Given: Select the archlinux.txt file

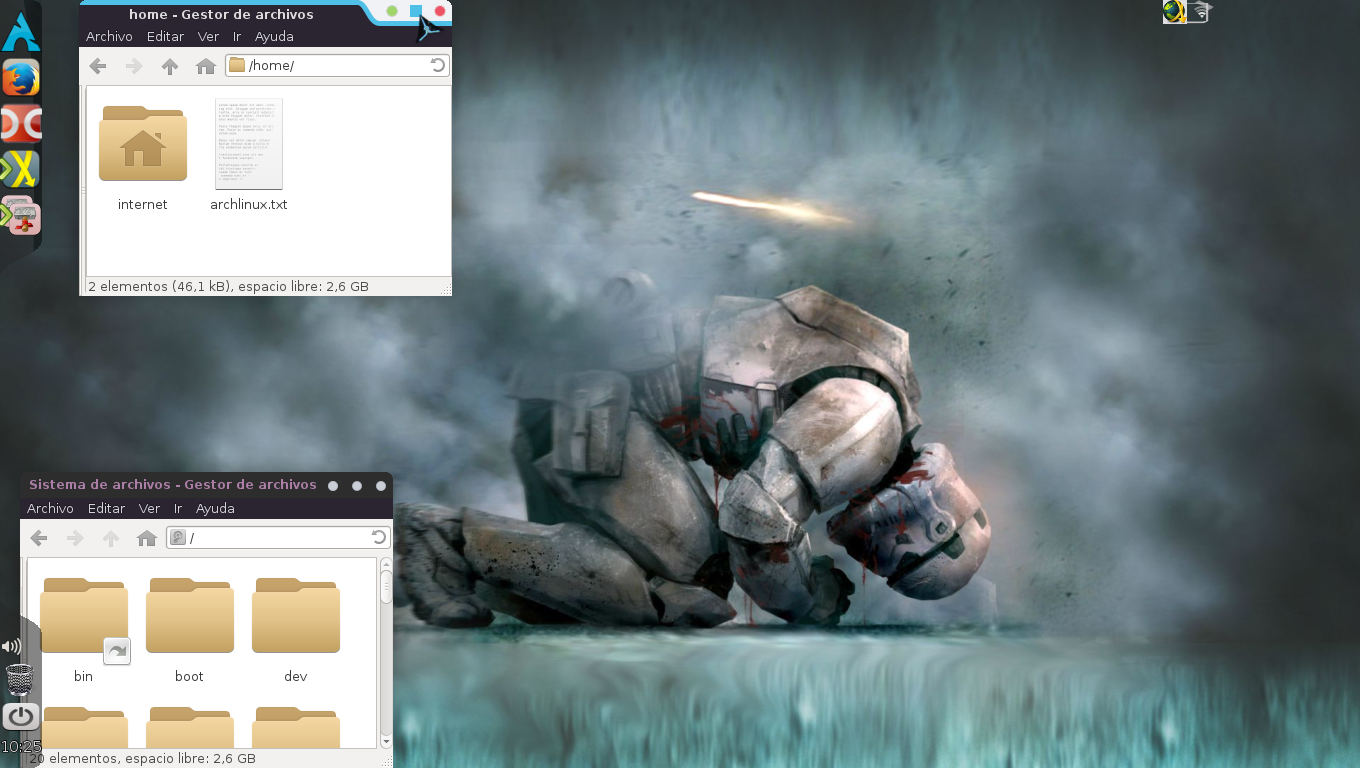Looking at the screenshot, I should pyautogui.click(x=249, y=155).
